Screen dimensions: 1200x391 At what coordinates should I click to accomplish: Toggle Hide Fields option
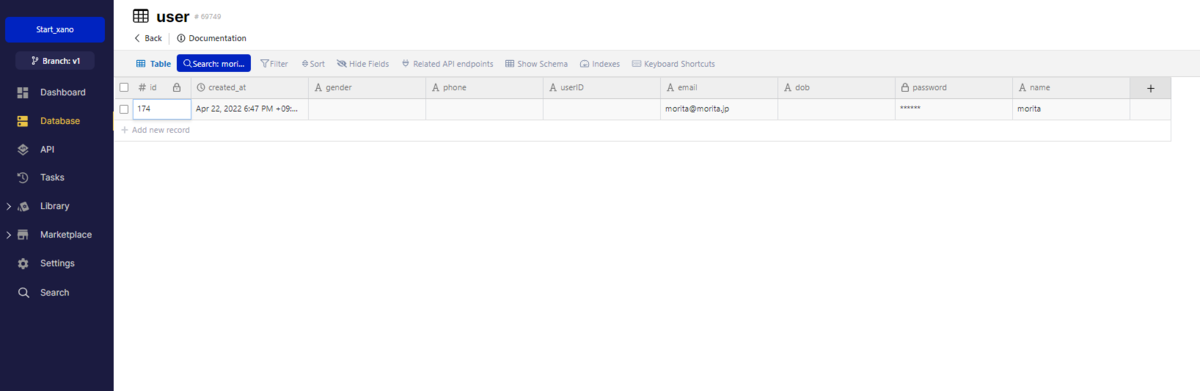363,64
